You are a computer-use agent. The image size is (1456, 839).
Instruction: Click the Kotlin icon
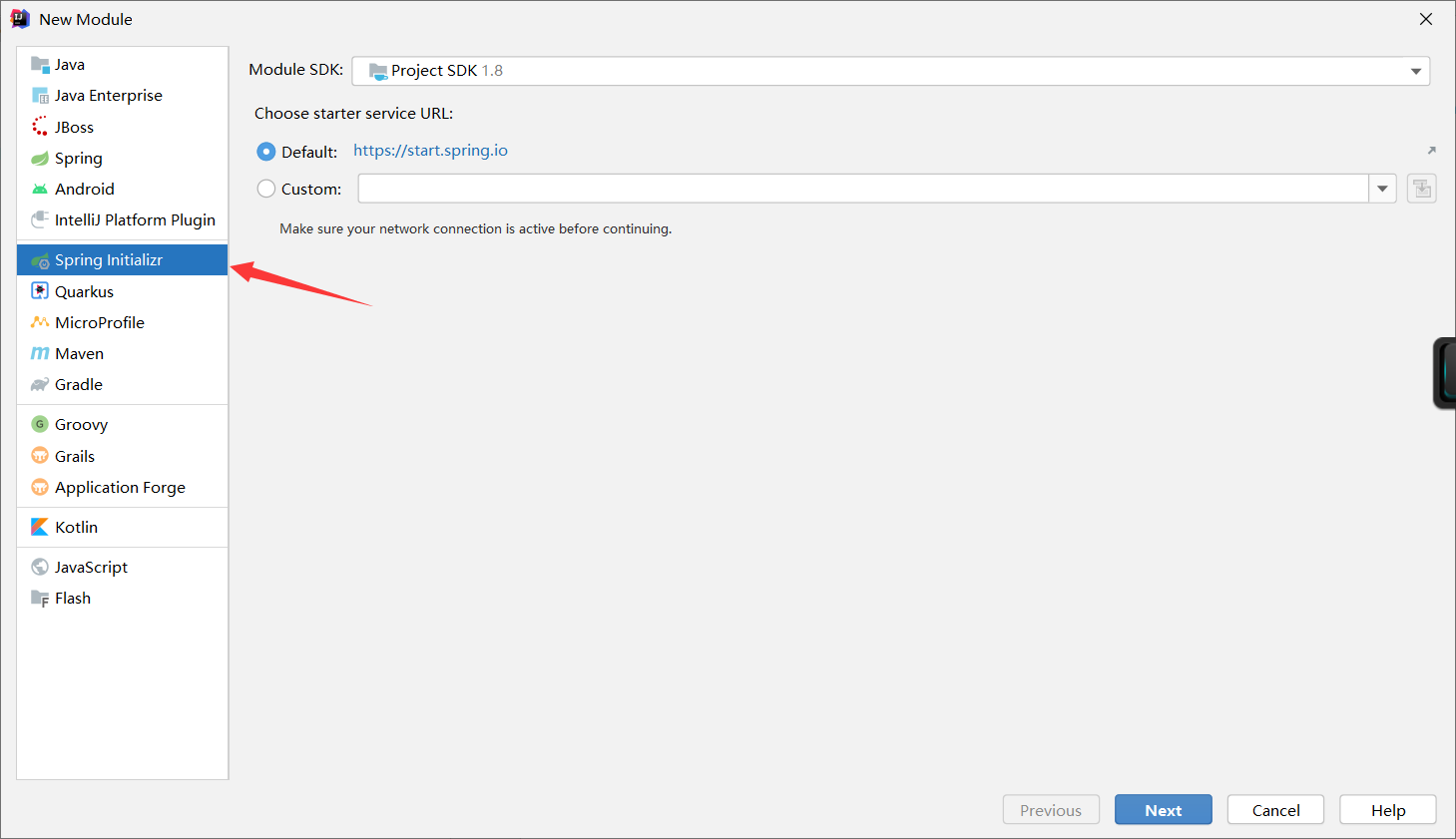[40, 527]
